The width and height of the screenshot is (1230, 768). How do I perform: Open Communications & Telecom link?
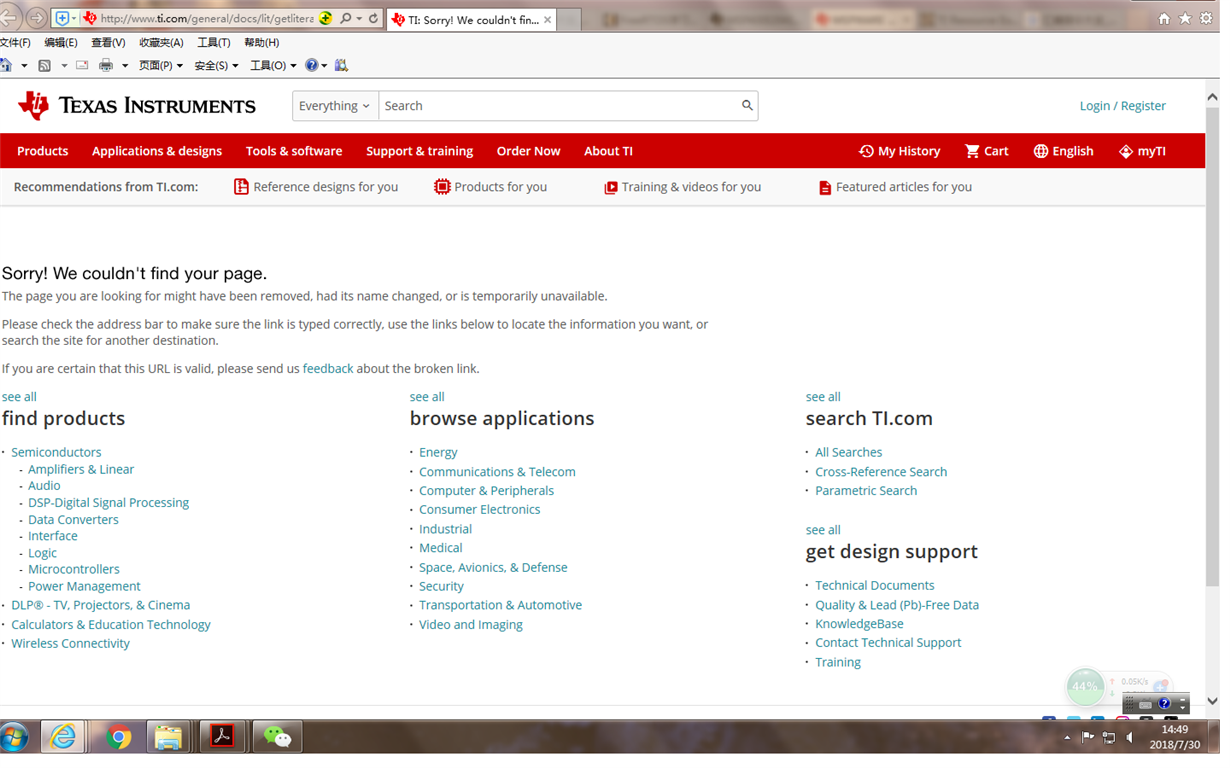497,471
